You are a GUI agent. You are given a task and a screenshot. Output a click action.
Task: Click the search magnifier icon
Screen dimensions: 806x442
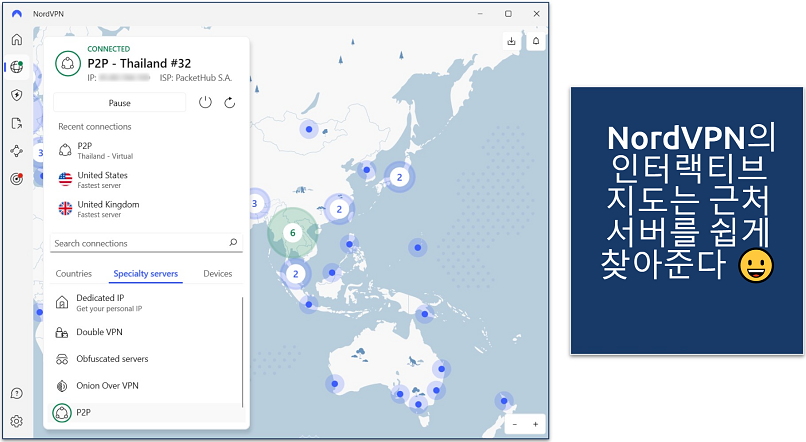[x=233, y=242]
